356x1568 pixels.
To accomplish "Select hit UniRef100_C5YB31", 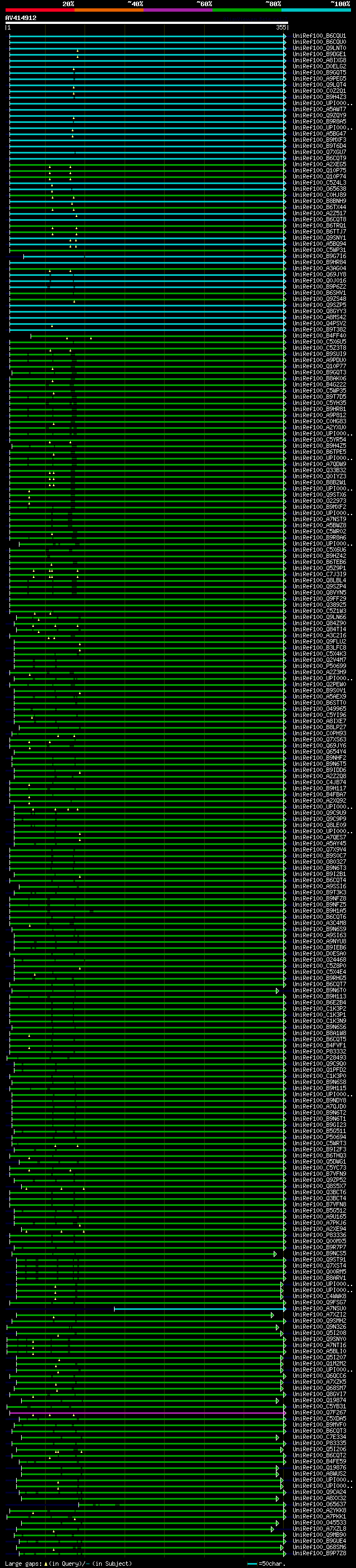I will click(x=319, y=1407).
